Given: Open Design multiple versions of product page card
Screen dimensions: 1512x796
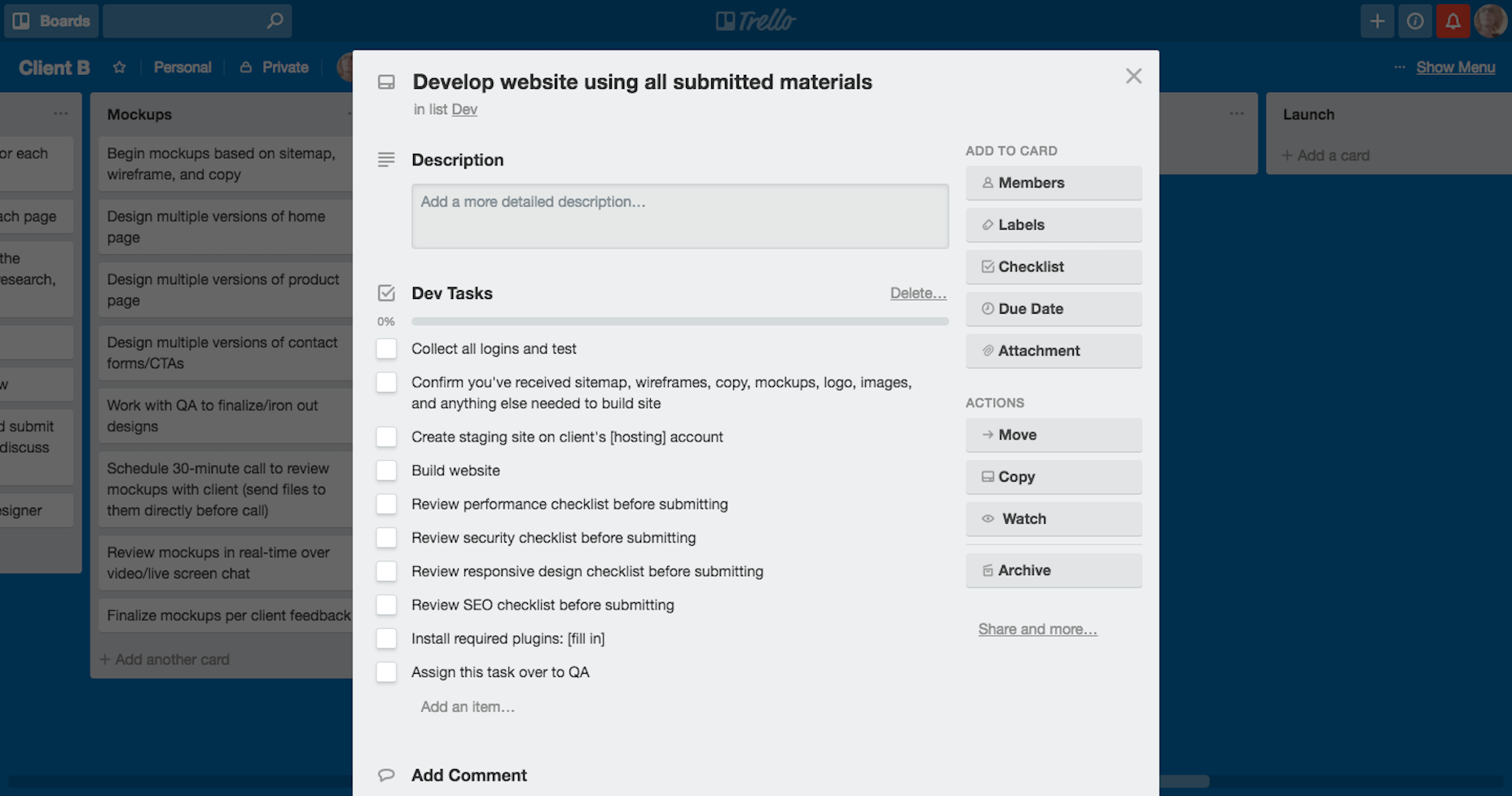Looking at the screenshot, I should pos(226,289).
